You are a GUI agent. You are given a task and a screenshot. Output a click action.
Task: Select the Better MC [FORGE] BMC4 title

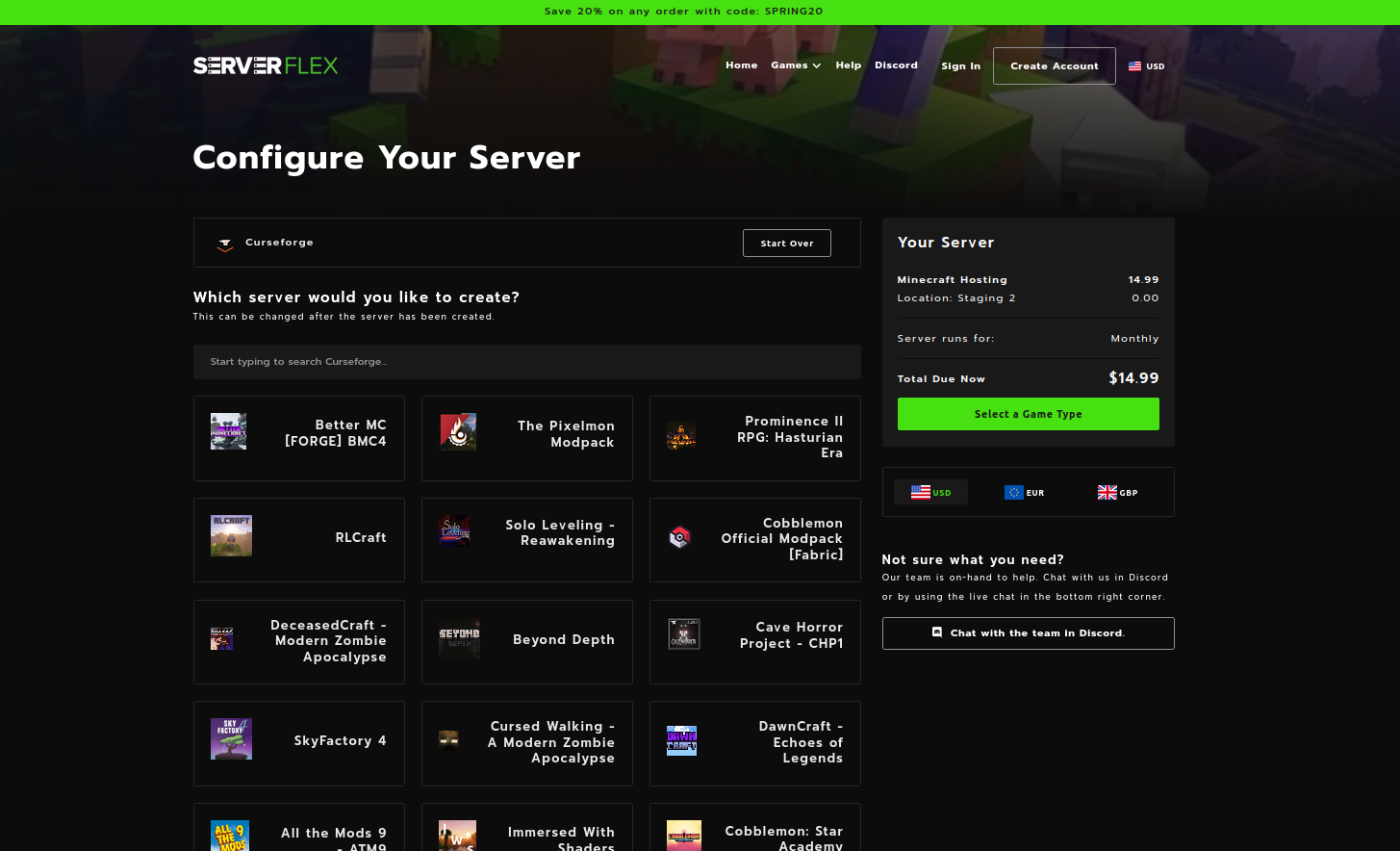pos(336,433)
